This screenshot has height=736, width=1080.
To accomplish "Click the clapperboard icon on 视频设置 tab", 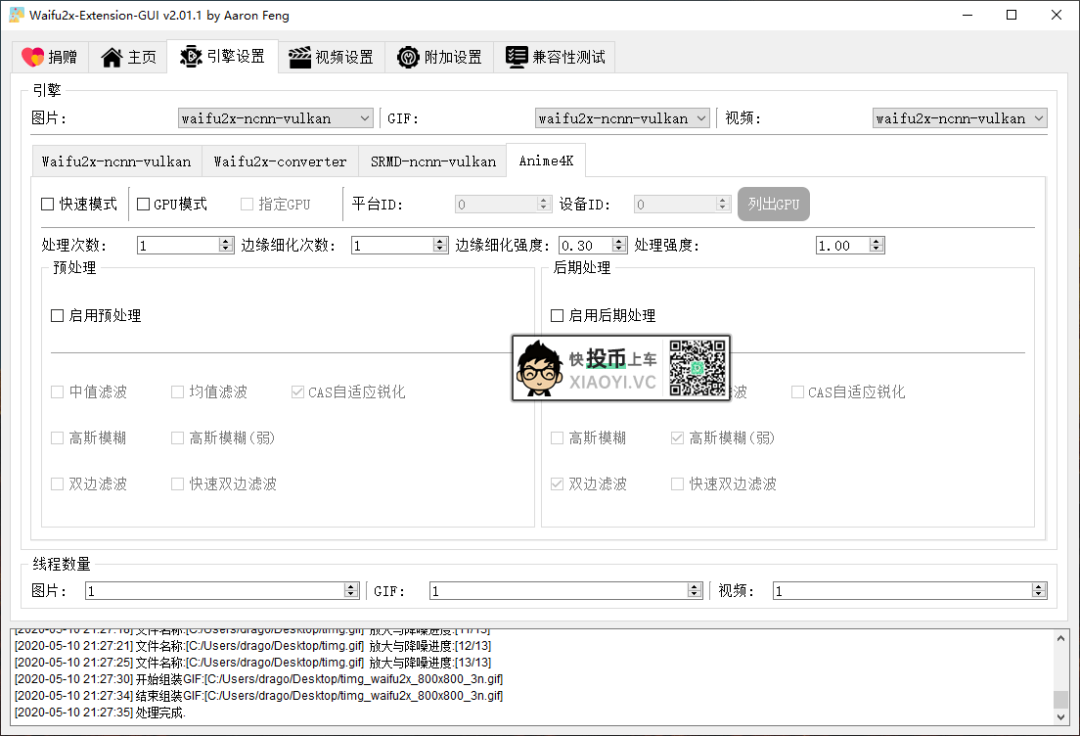I will (298, 57).
